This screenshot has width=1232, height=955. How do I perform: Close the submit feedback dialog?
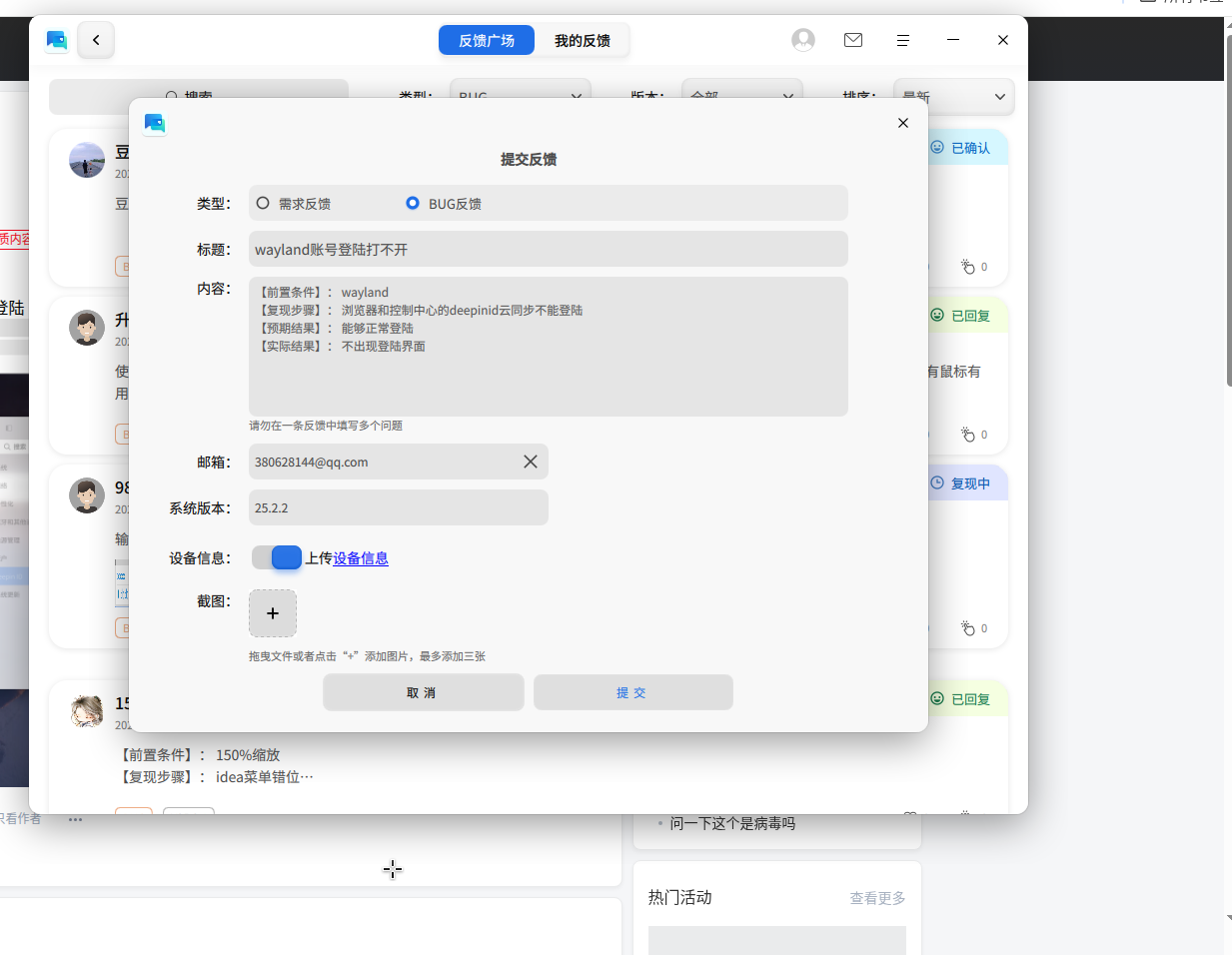coord(903,123)
